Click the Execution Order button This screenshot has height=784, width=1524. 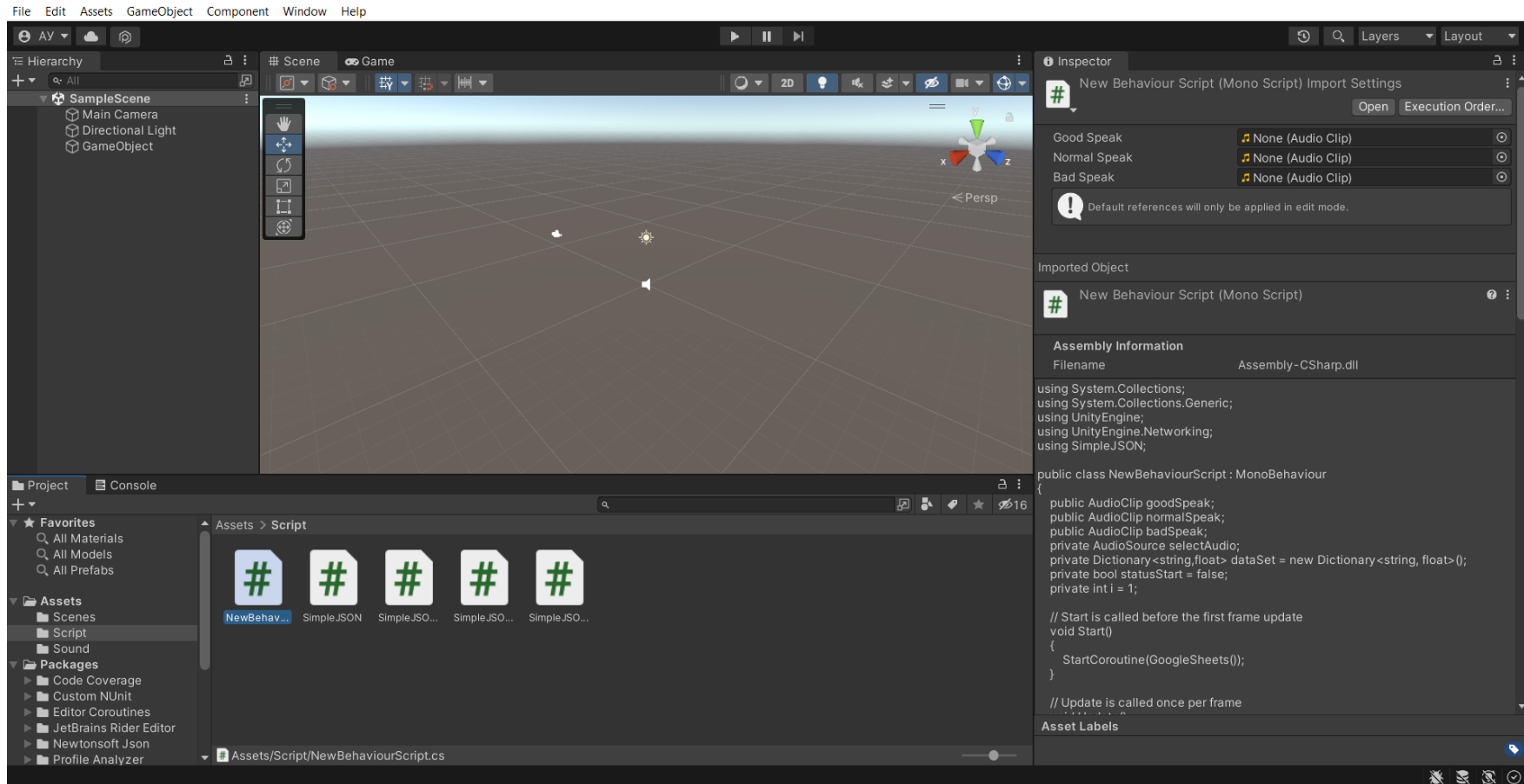[1454, 107]
